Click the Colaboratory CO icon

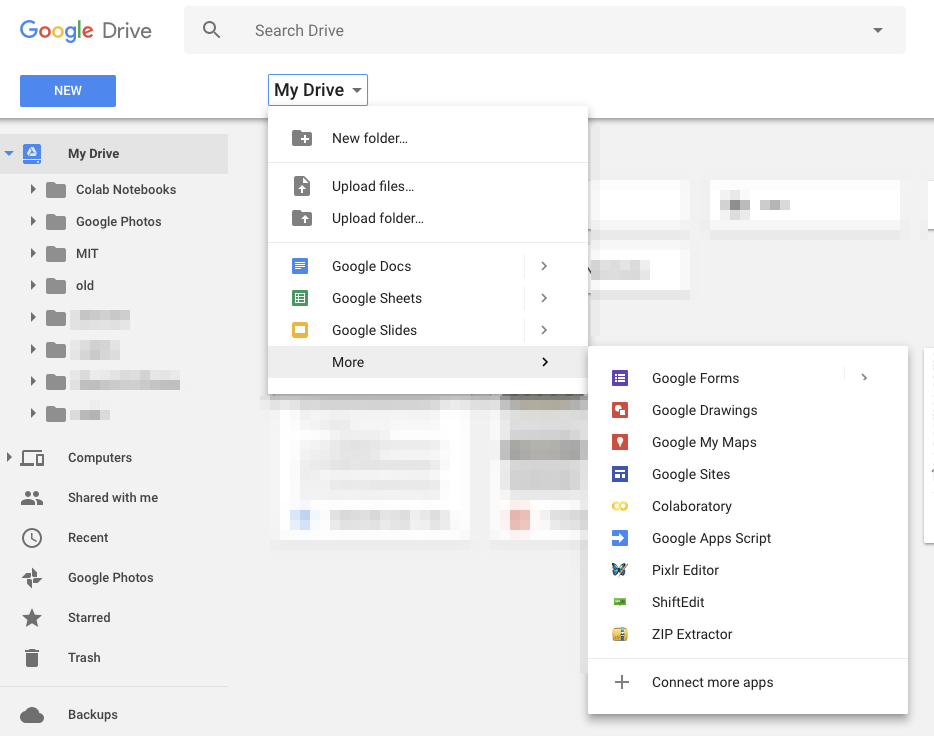coord(620,506)
